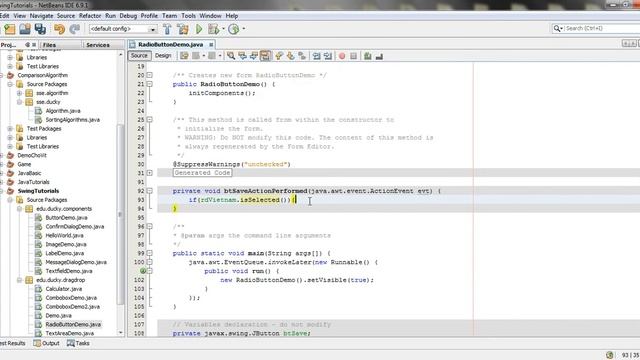The image size is (640, 360).
Task: Open the Navigate menu
Action: tap(41, 16)
